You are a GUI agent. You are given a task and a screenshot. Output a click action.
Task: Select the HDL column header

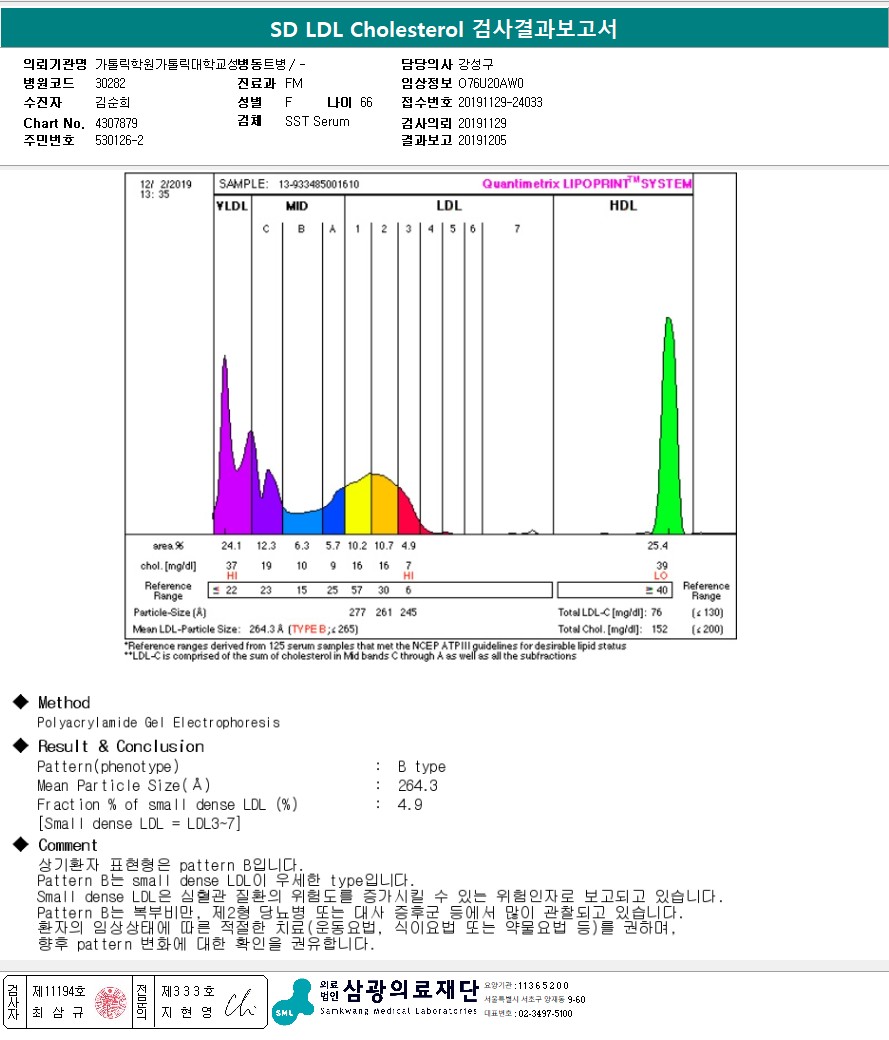click(623, 206)
